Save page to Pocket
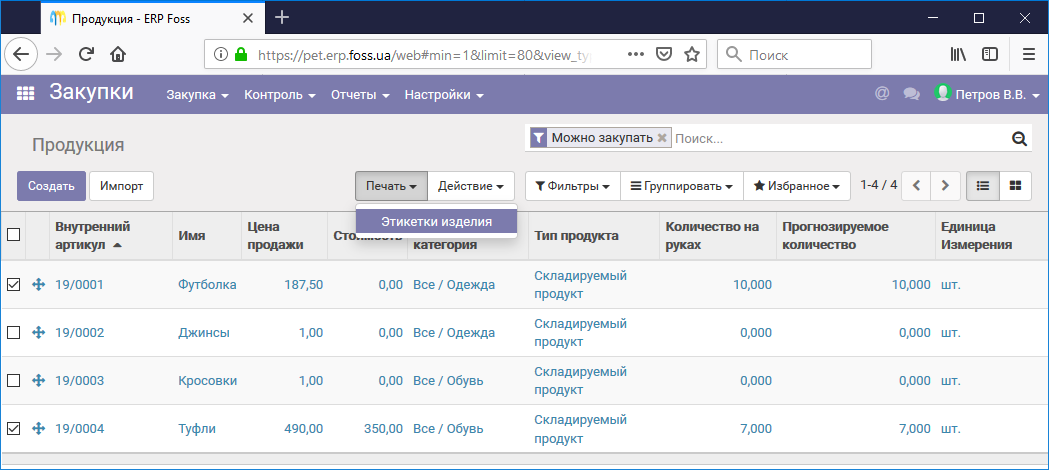The image size is (1049, 470). 664,54
